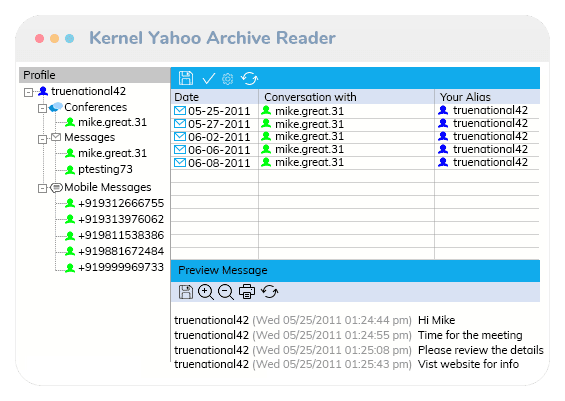The height and width of the screenshot is (401, 565).
Task: Select mike.great.31 under Conferences
Action: (112, 122)
